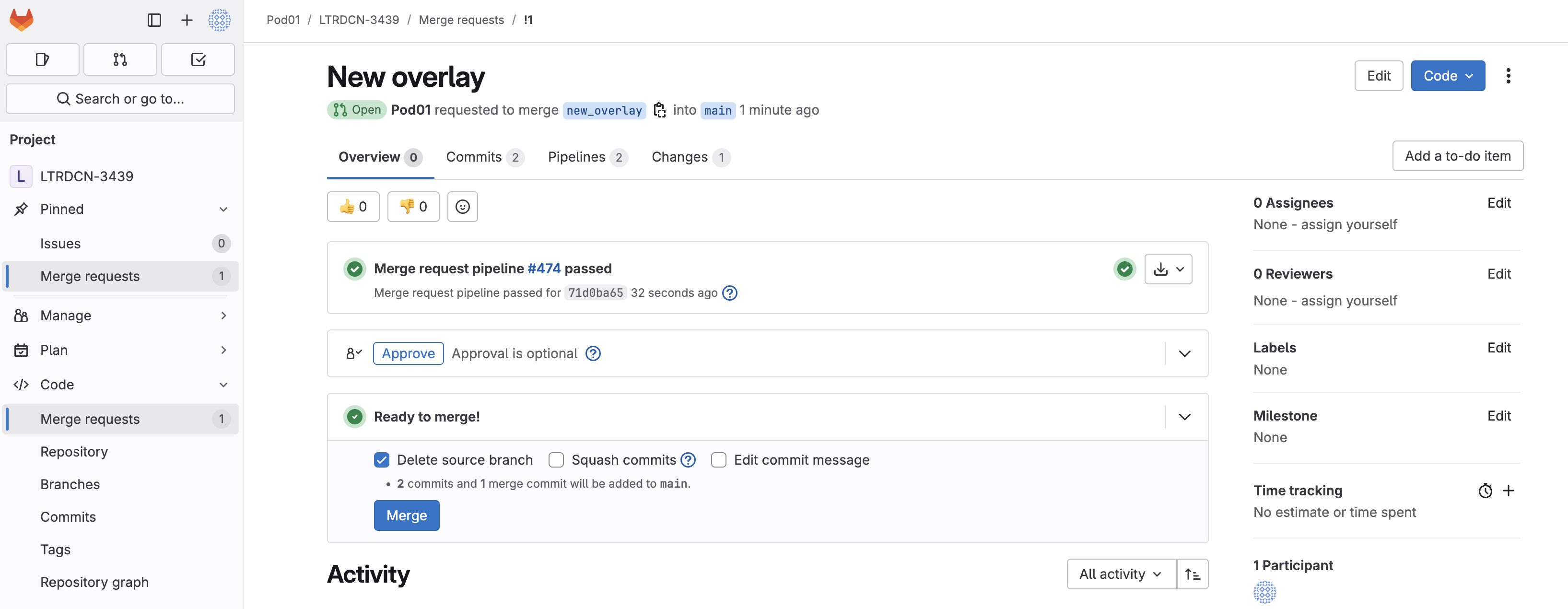
Task: Expand the approval details chevron
Action: click(1184, 354)
